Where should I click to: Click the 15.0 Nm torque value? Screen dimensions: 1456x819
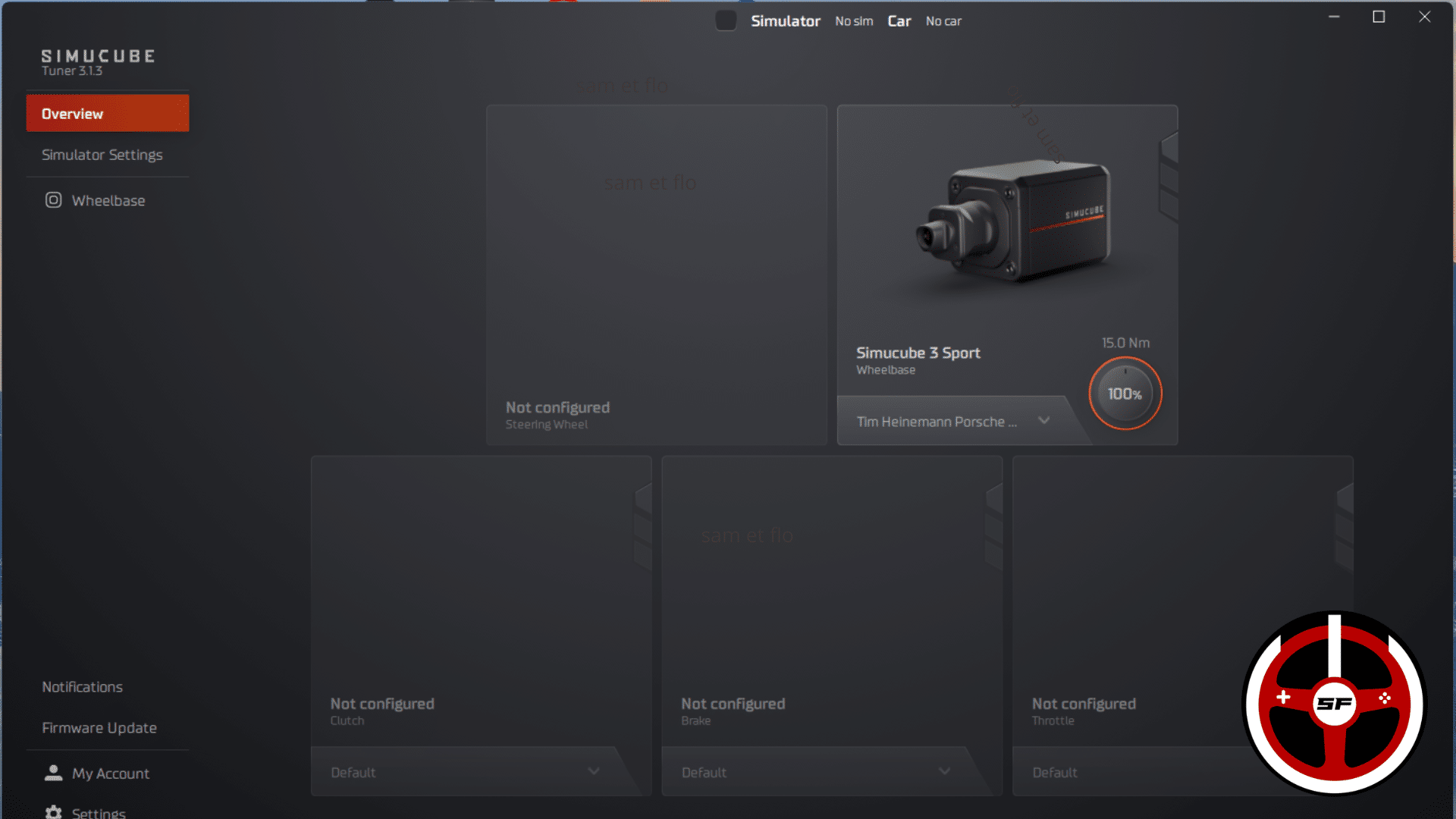tap(1125, 343)
